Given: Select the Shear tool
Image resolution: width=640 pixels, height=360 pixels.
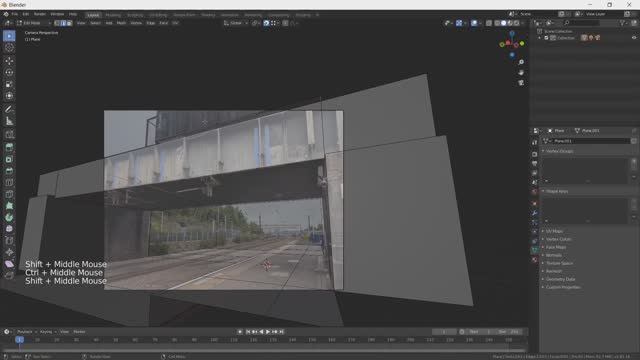Looking at the screenshot, I should point(9,264).
